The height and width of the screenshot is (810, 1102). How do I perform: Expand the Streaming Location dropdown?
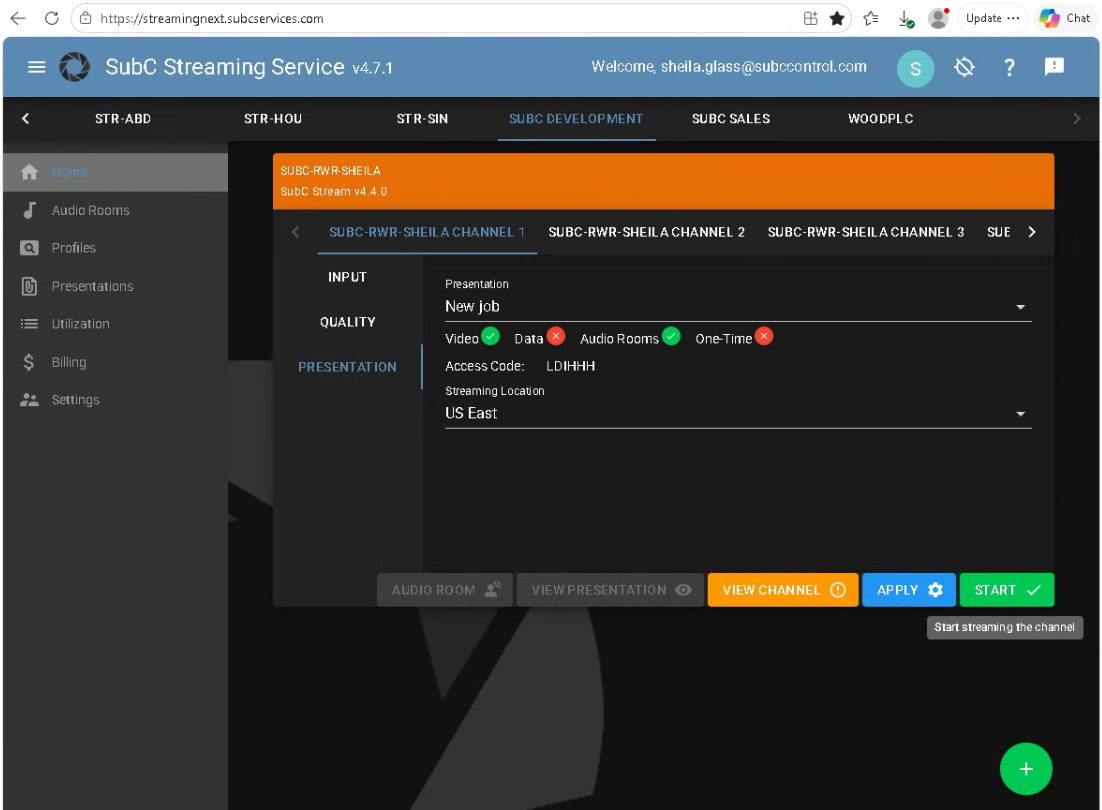[738, 413]
